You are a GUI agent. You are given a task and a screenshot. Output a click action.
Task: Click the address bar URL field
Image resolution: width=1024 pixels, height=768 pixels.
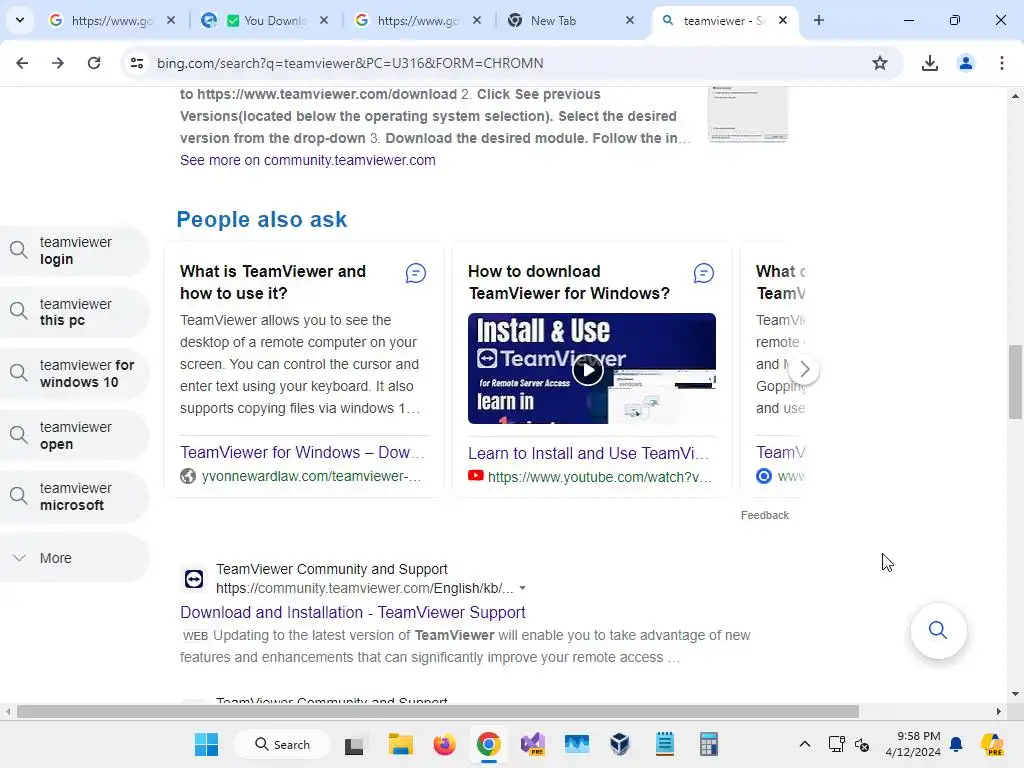(x=509, y=63)
